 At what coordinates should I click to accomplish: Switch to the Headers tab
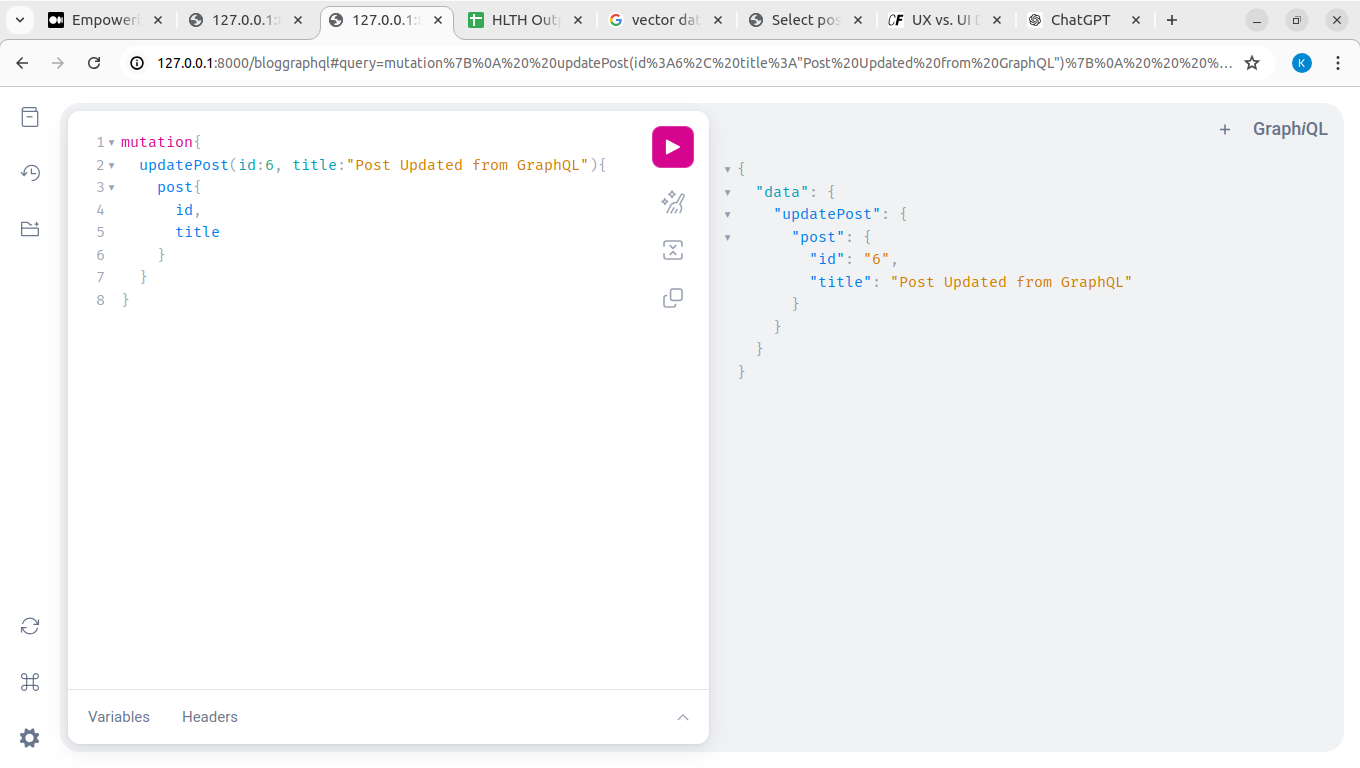(x=210, y=717)
